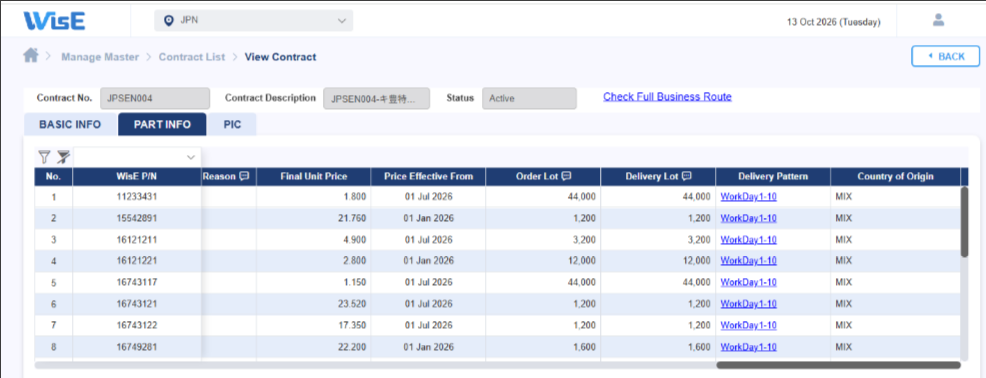Switch to the BASIC INFO tab
The width and height of the screenshot is (986, 378).
[70, 125]
